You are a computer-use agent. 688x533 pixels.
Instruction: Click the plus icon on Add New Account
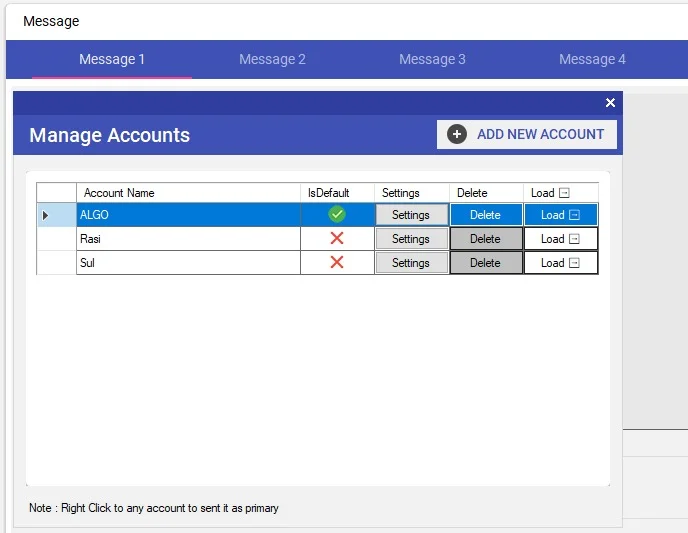(x=457, y=134)
